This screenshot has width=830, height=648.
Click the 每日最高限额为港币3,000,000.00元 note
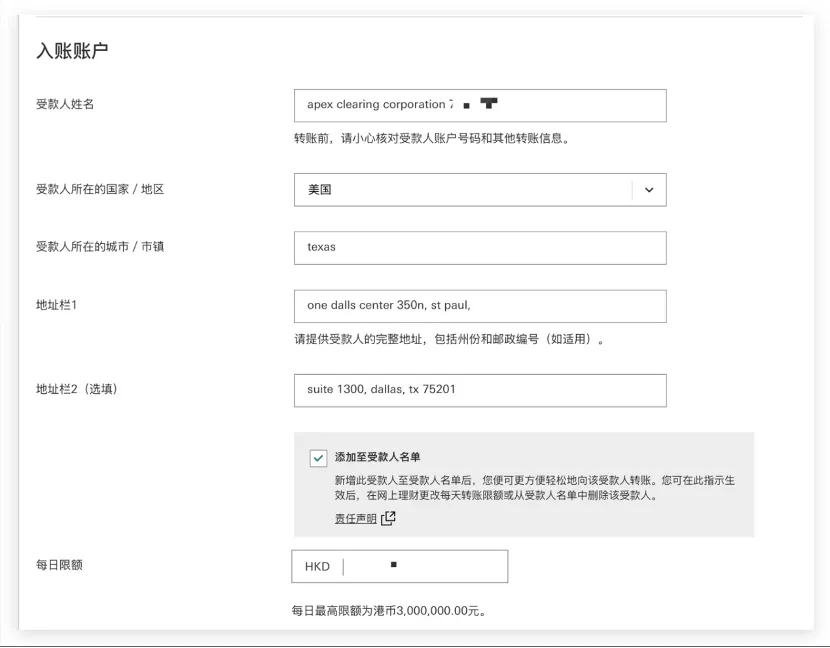pos(389,611)
